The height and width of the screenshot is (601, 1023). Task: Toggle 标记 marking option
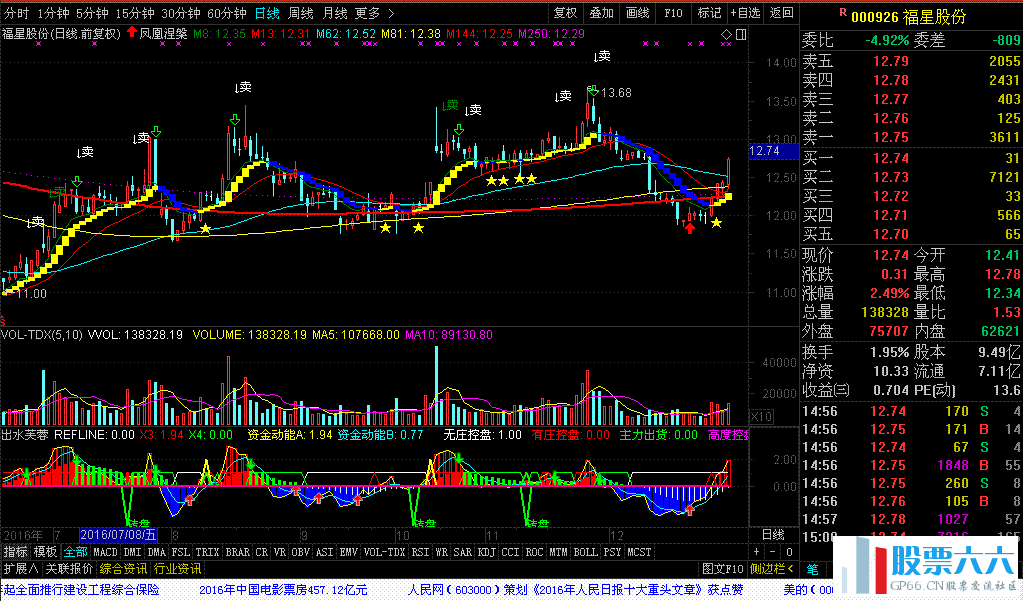point(709,13)
